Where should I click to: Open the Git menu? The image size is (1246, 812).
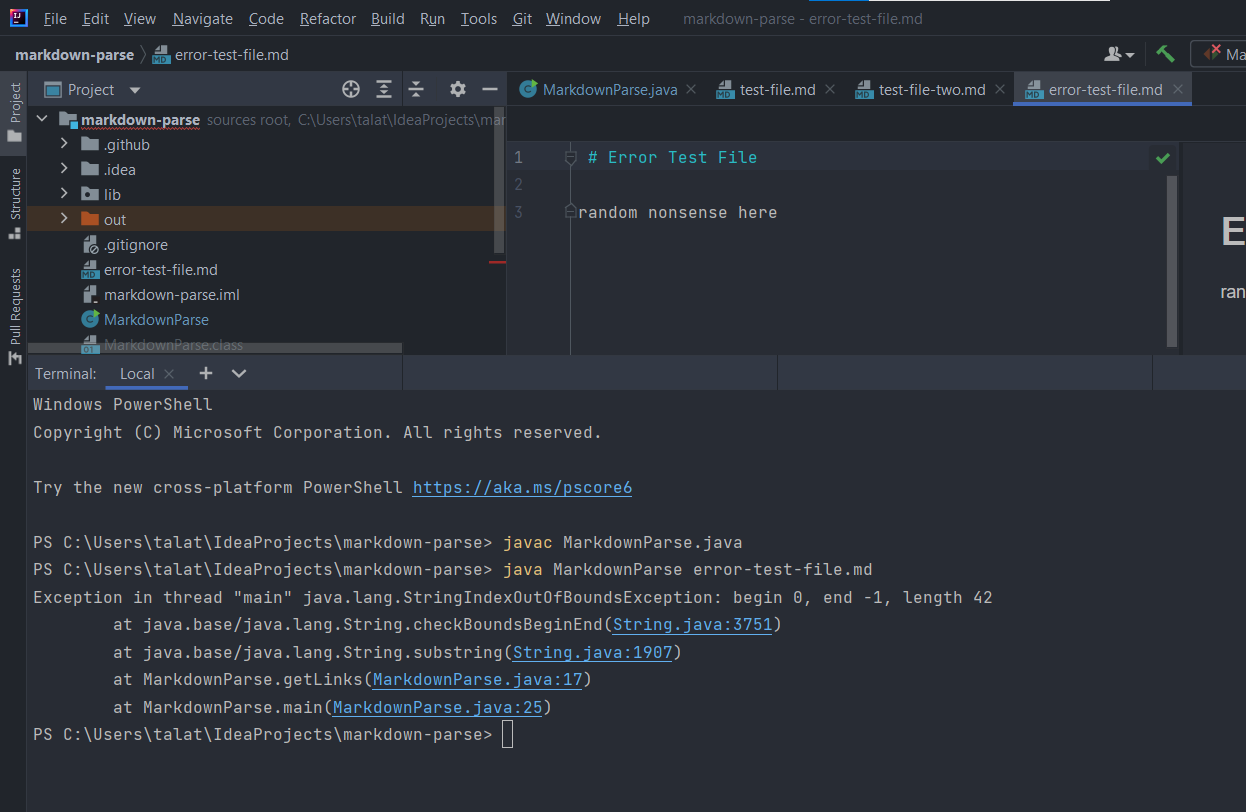pos(522,19)
